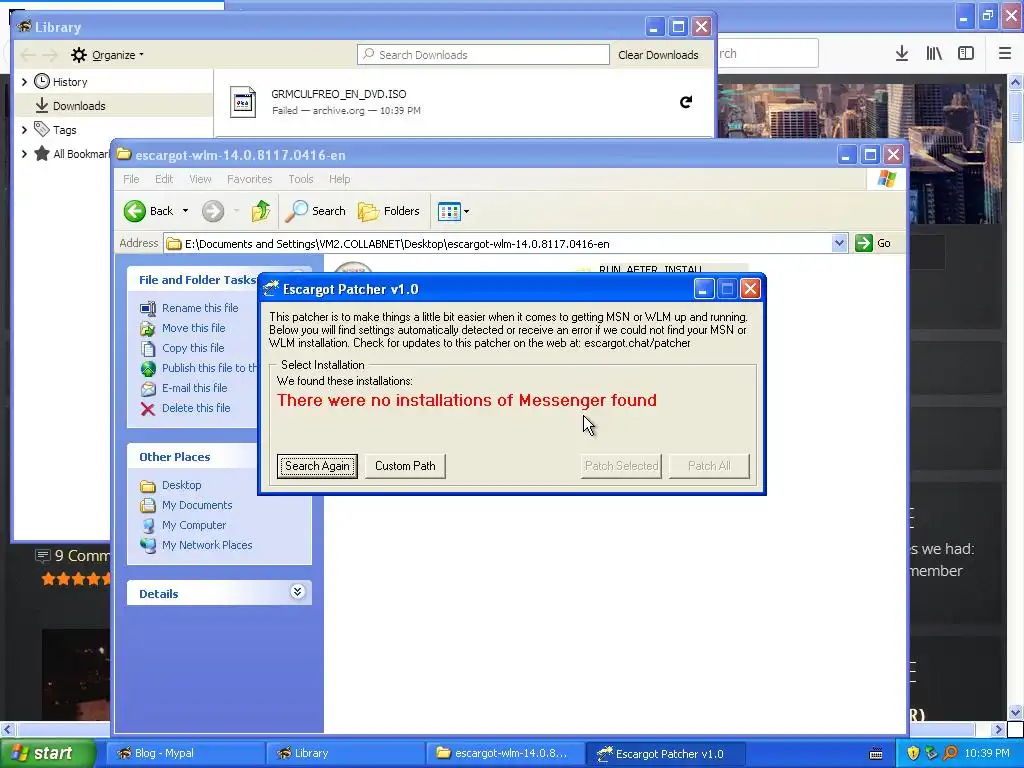Click the Up folder icon in Explorer
This screenshot has width=1024, height=768.
(x=261, y=211)
